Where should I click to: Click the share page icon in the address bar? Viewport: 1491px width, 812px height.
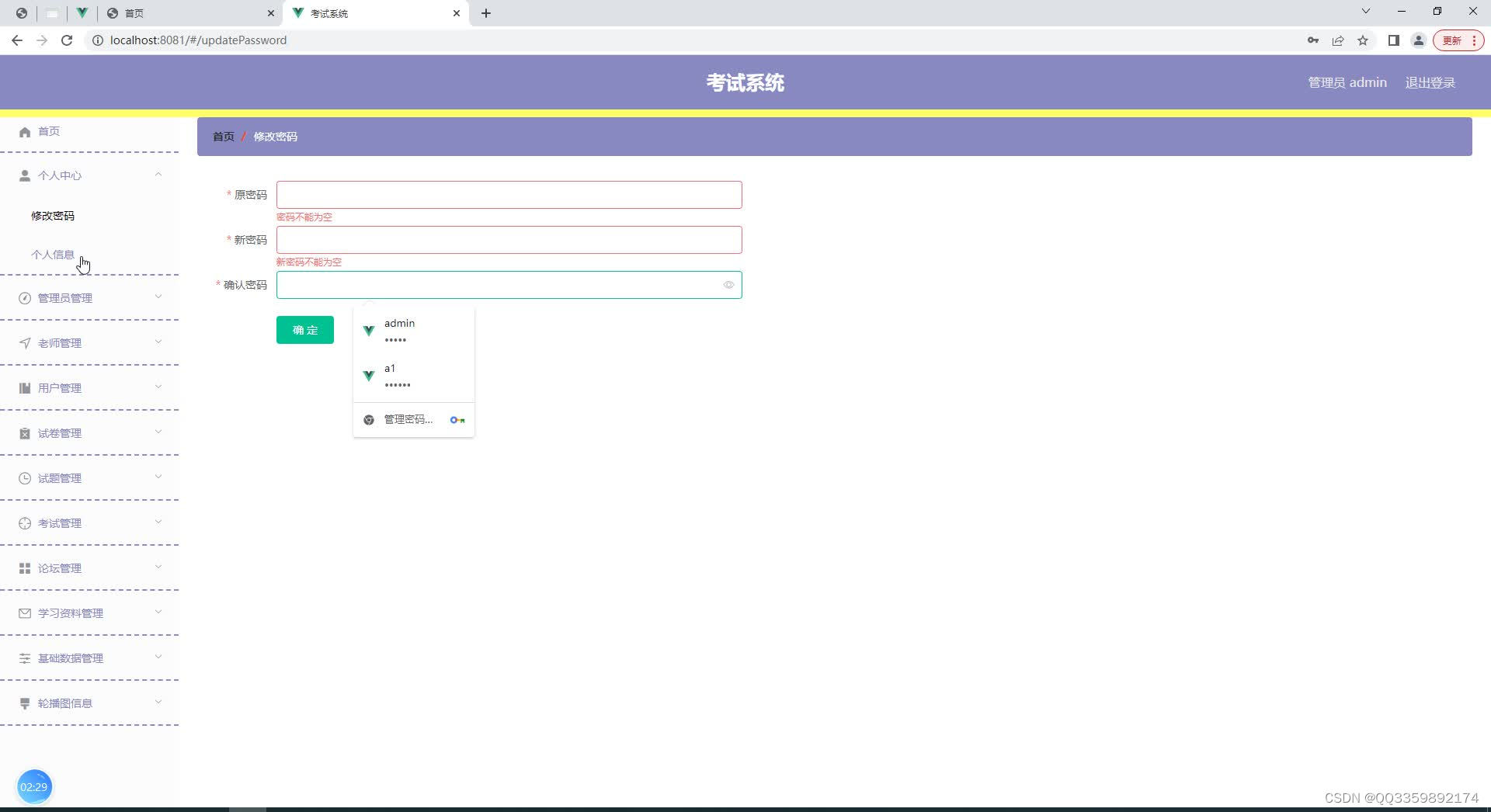coord(1338,40)
